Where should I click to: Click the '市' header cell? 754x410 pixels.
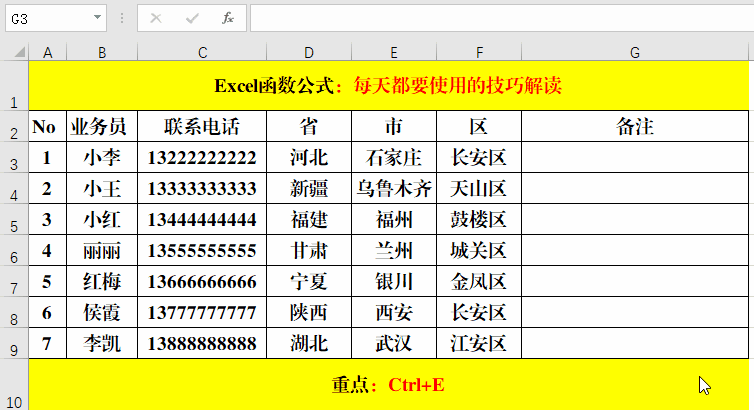tap(394, 126)
